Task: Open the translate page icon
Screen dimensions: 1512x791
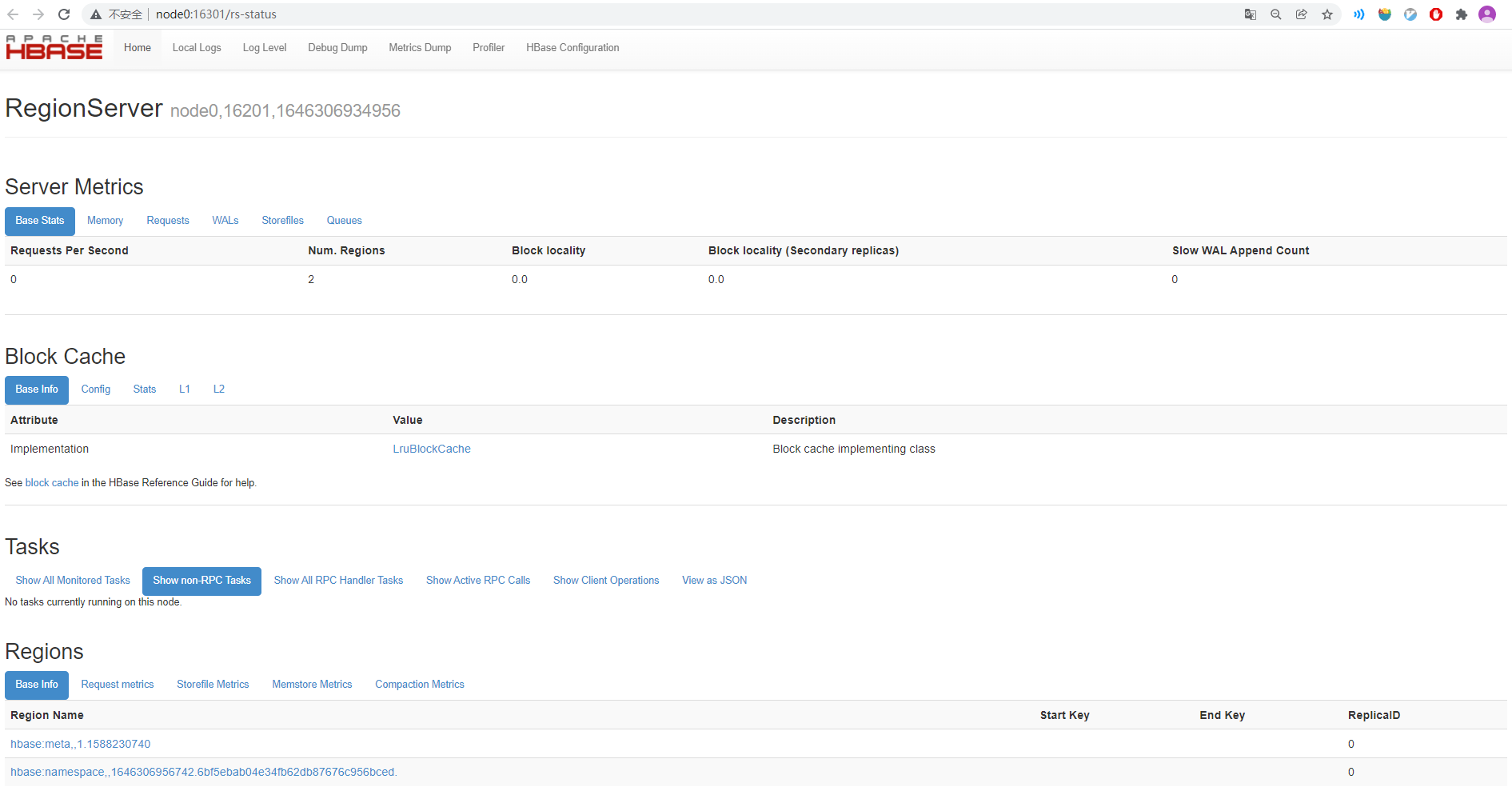Action: [x=1251, y=14]
